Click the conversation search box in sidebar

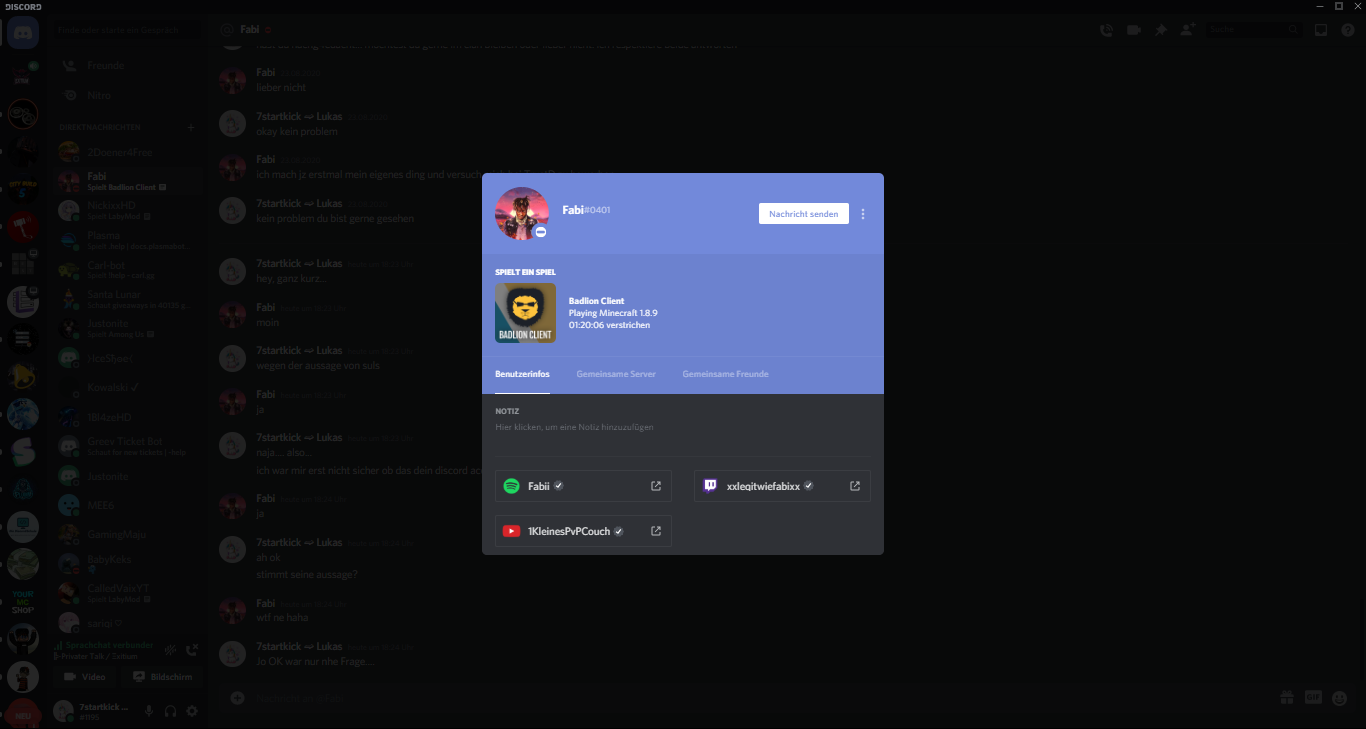click(x=127, y=31)
